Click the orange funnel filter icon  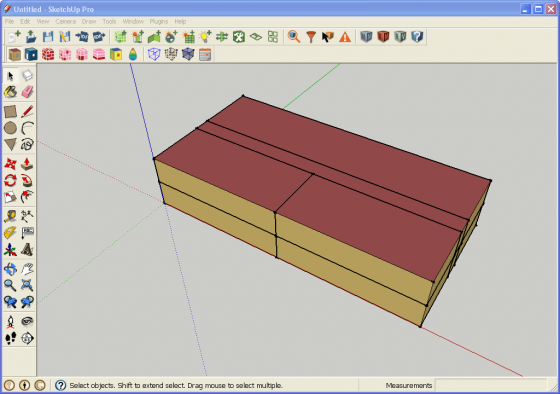(311, 36)
